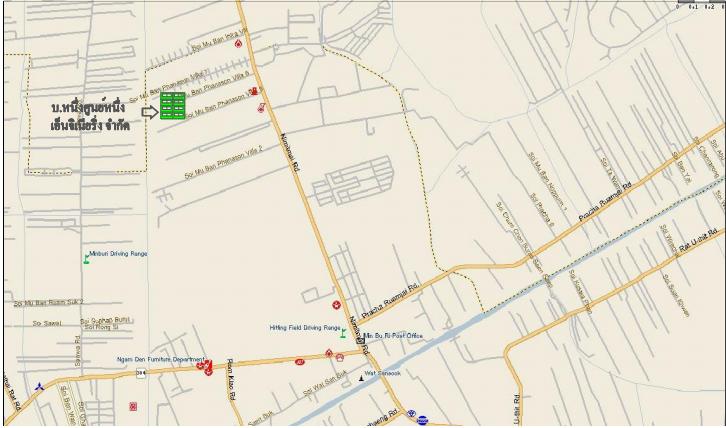Screen dimensions: 726x428
Task: Click the red fuel-drop marker near Soi Mu Ban Inthra
Action: [238, 44]
